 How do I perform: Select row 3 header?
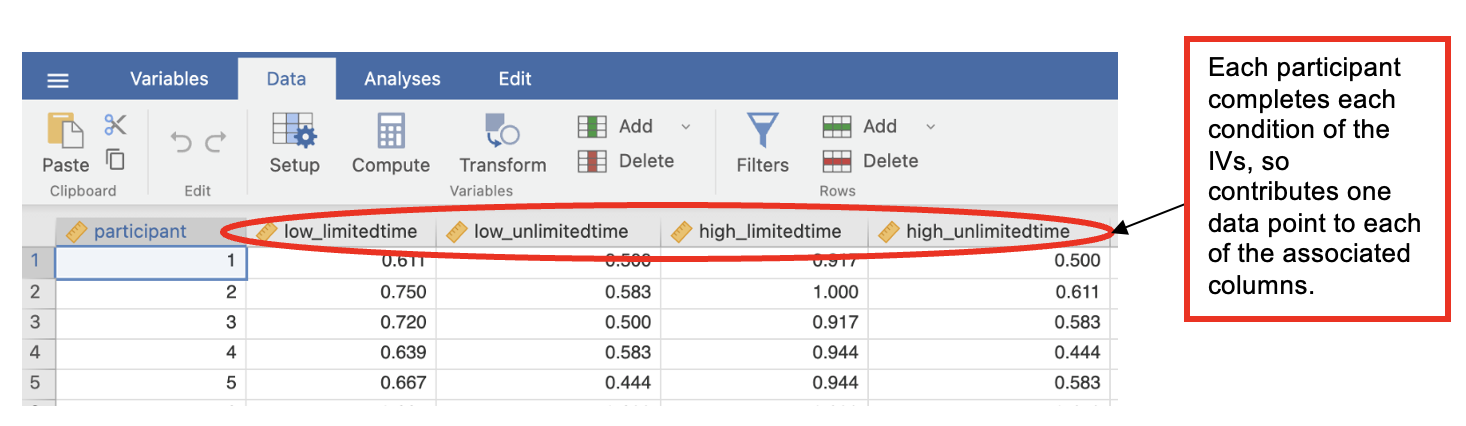pos(36,322)
